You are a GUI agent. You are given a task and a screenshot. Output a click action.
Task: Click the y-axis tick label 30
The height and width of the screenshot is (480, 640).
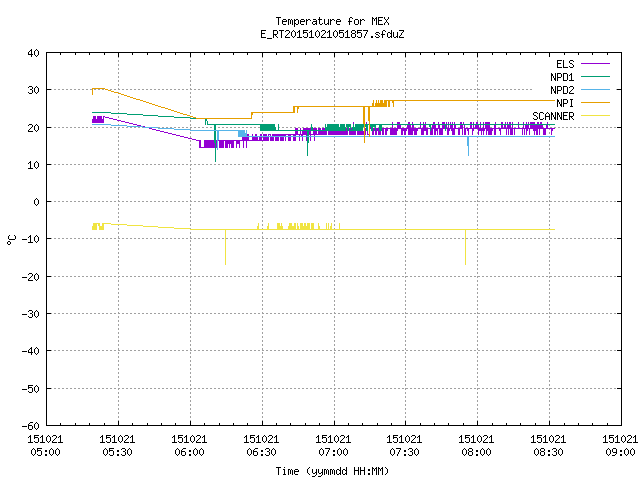click(x=33, y=90)
